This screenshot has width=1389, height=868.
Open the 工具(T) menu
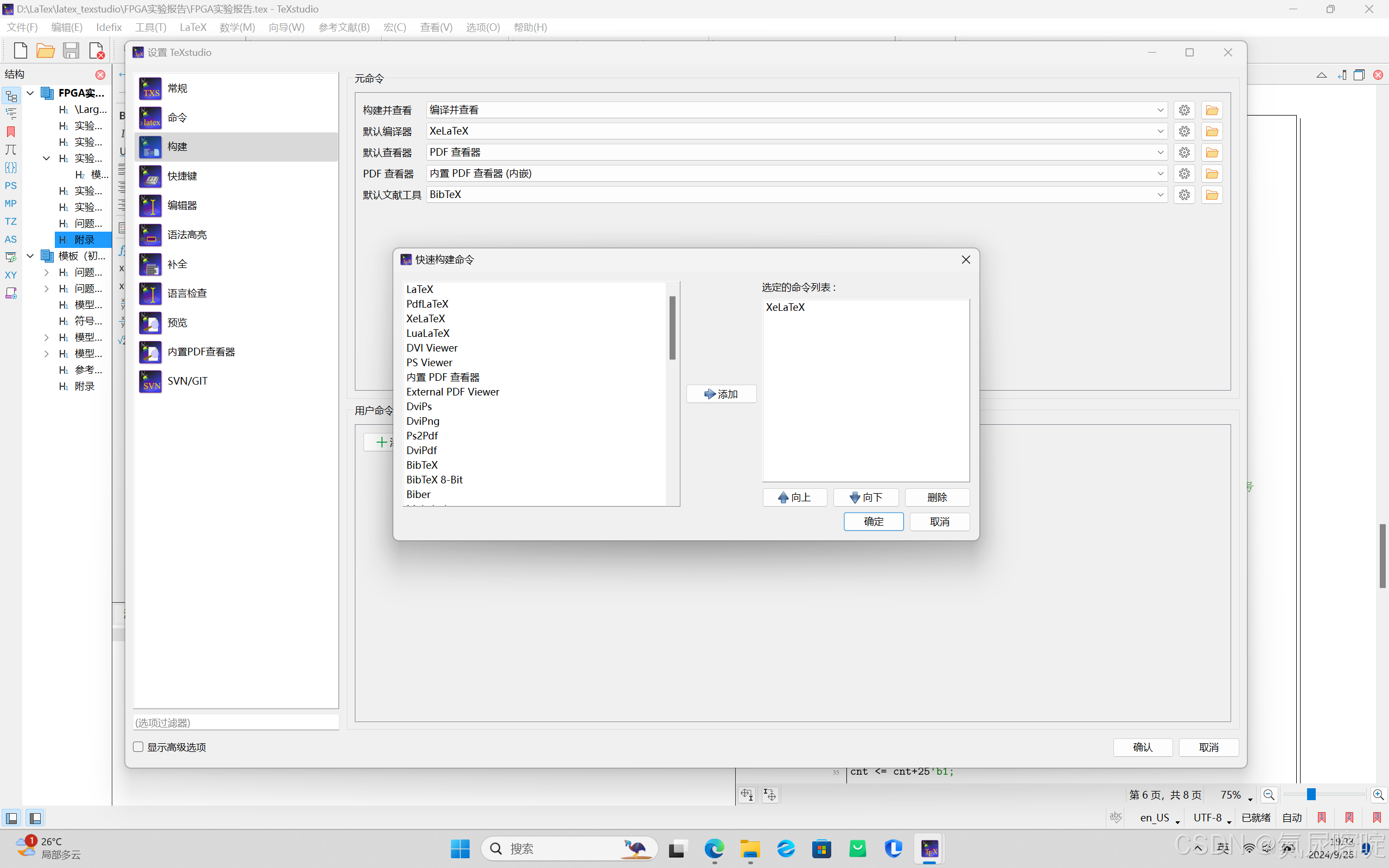[x=150, y=27]
